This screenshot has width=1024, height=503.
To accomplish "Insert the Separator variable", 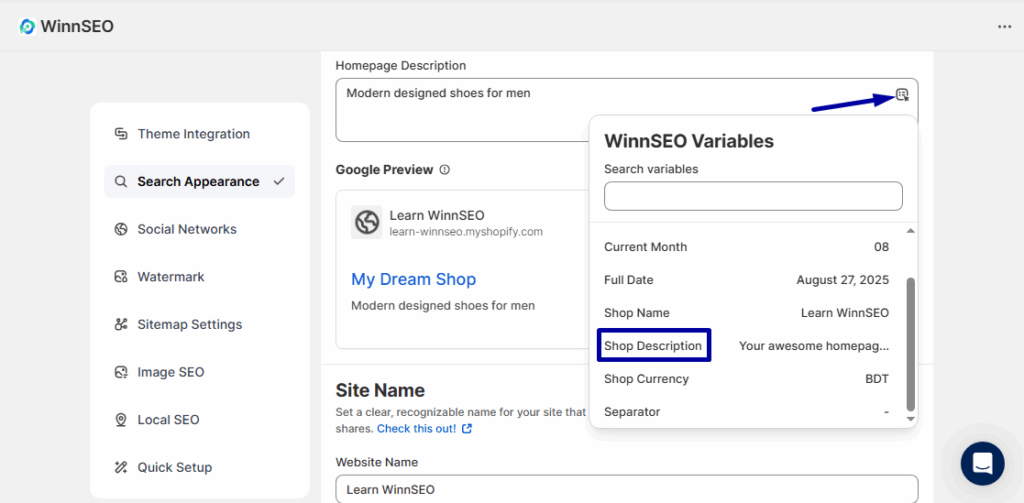I will click(x=746, y=412).
